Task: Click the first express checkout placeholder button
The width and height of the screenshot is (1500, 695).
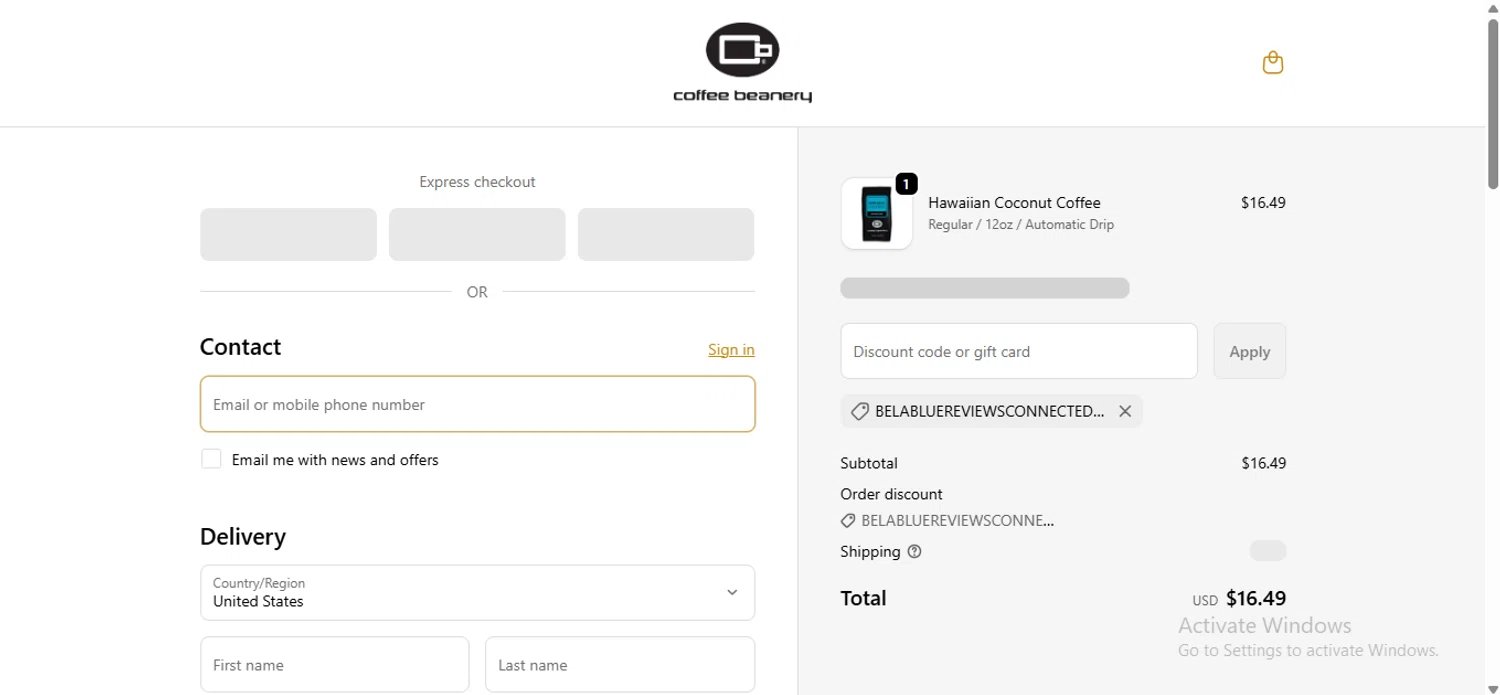Action: click(x=288, y=234)
